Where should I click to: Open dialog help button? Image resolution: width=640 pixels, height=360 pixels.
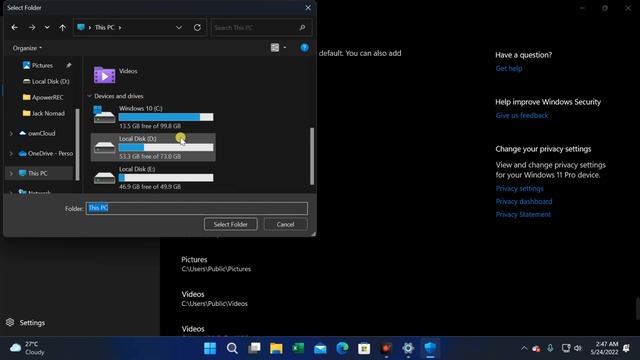coord(304,48)
